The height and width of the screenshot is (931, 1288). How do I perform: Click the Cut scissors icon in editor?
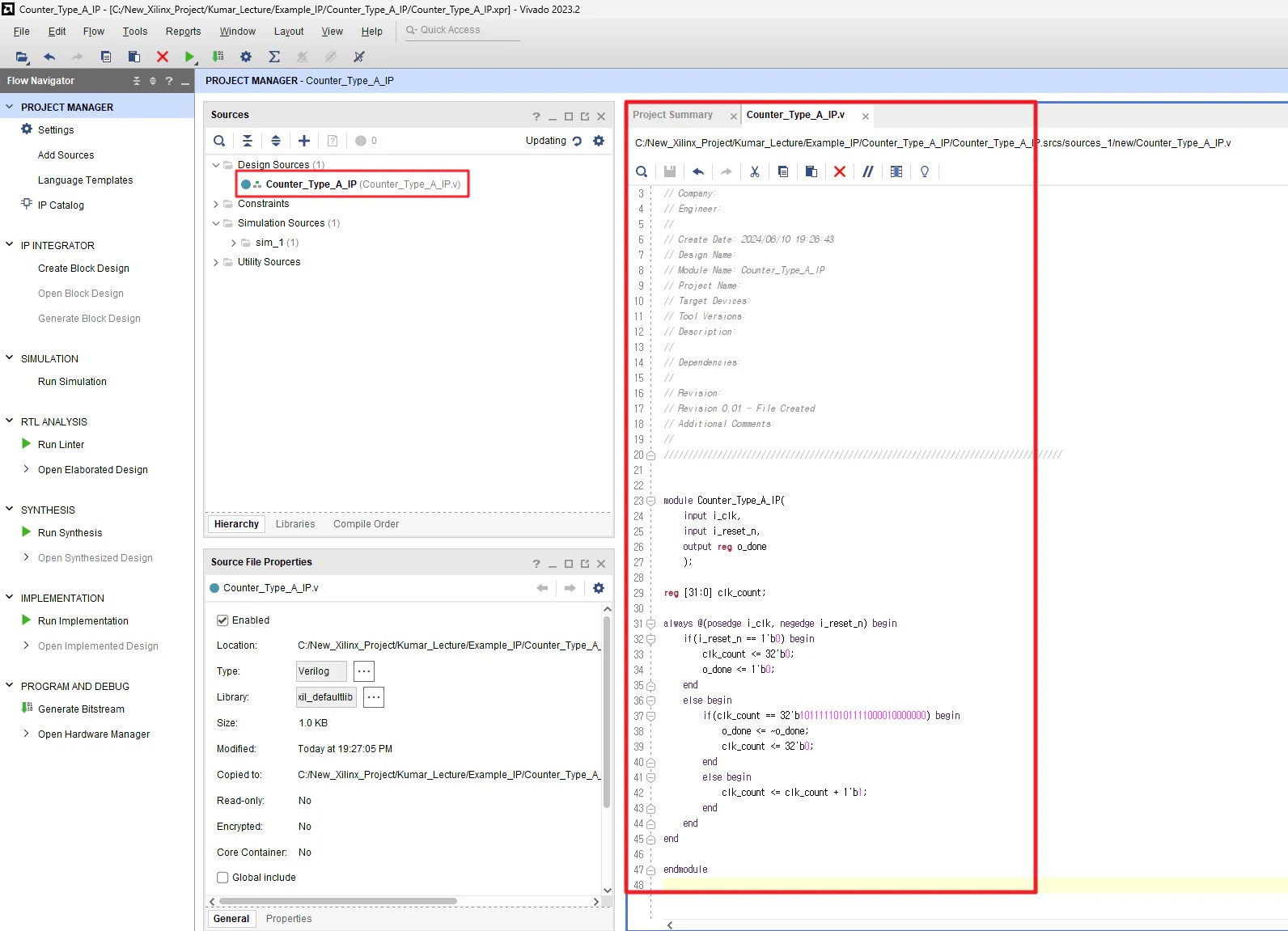click(x=755, y=171)
